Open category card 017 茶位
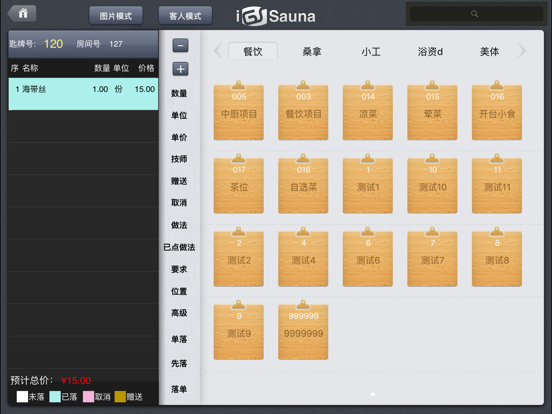552x414 pixels. coord(239,184)
